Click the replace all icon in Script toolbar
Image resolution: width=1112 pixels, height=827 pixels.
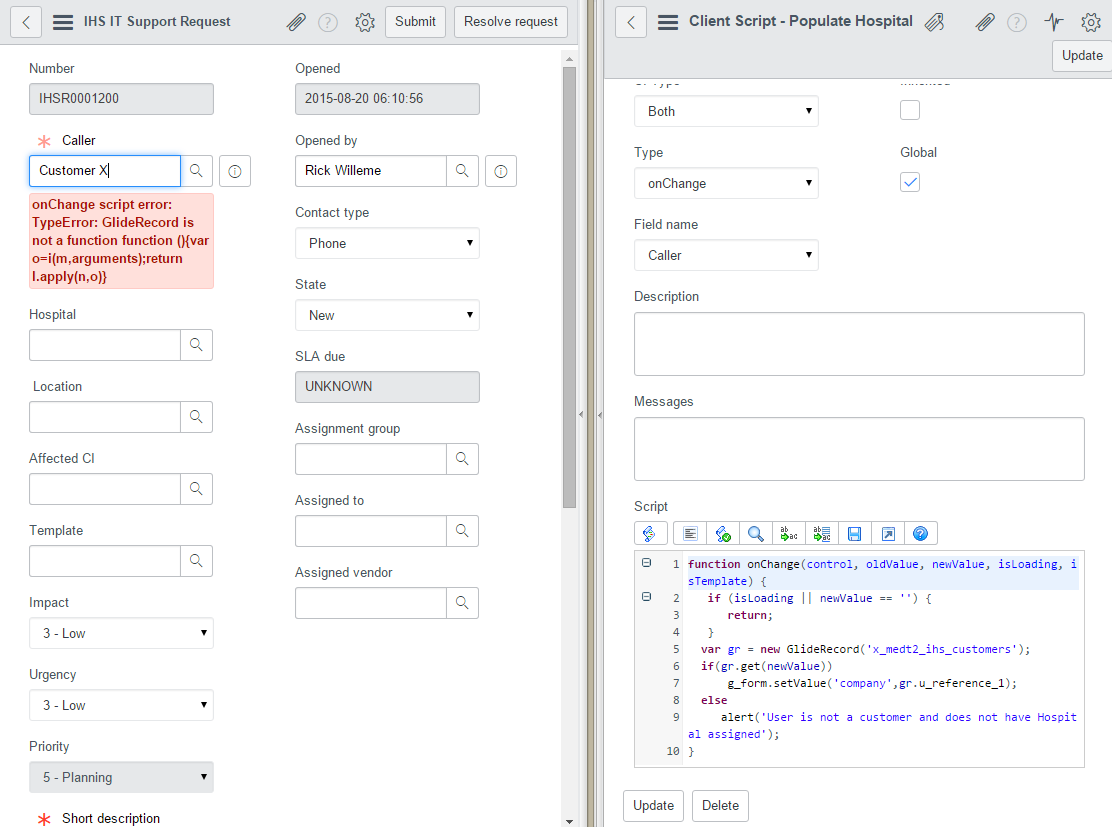click(822, 533)
